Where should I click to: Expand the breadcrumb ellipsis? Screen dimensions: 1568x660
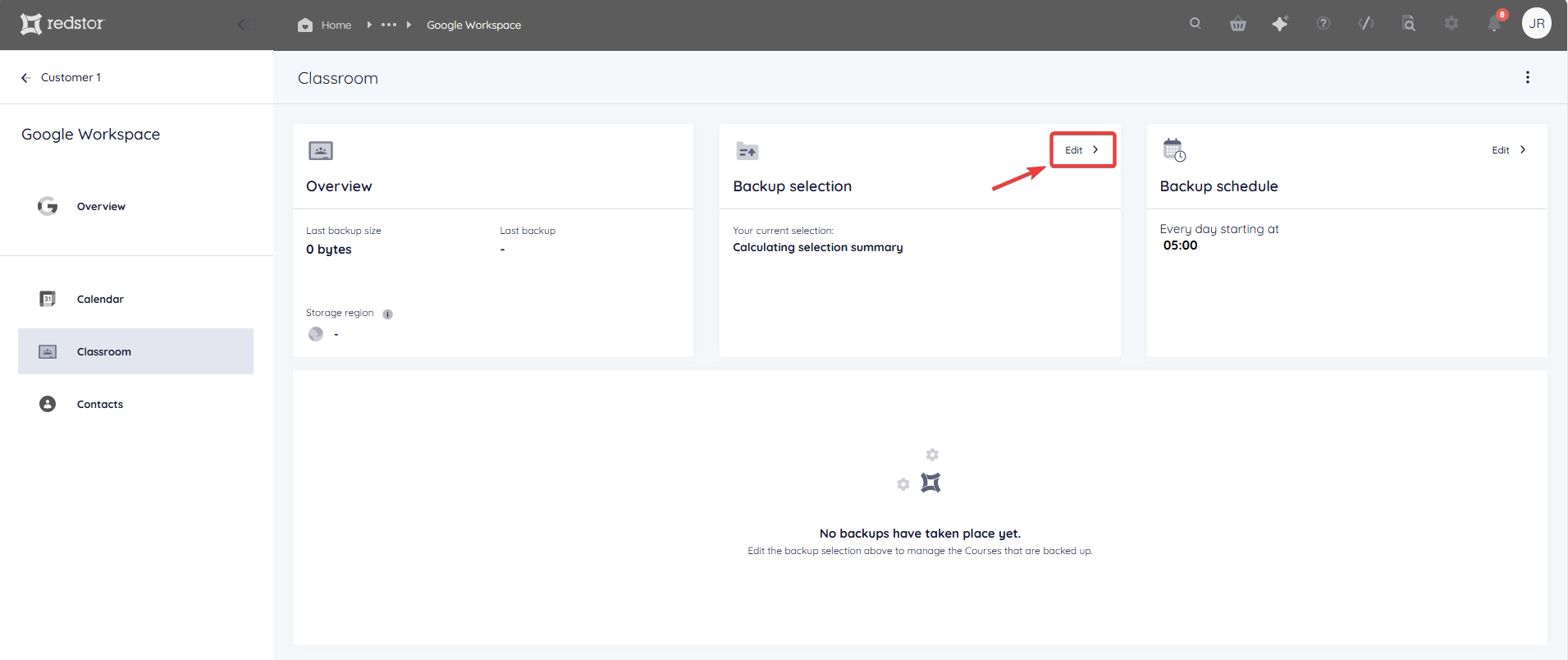pyautogui.click(x=389, y=25)
